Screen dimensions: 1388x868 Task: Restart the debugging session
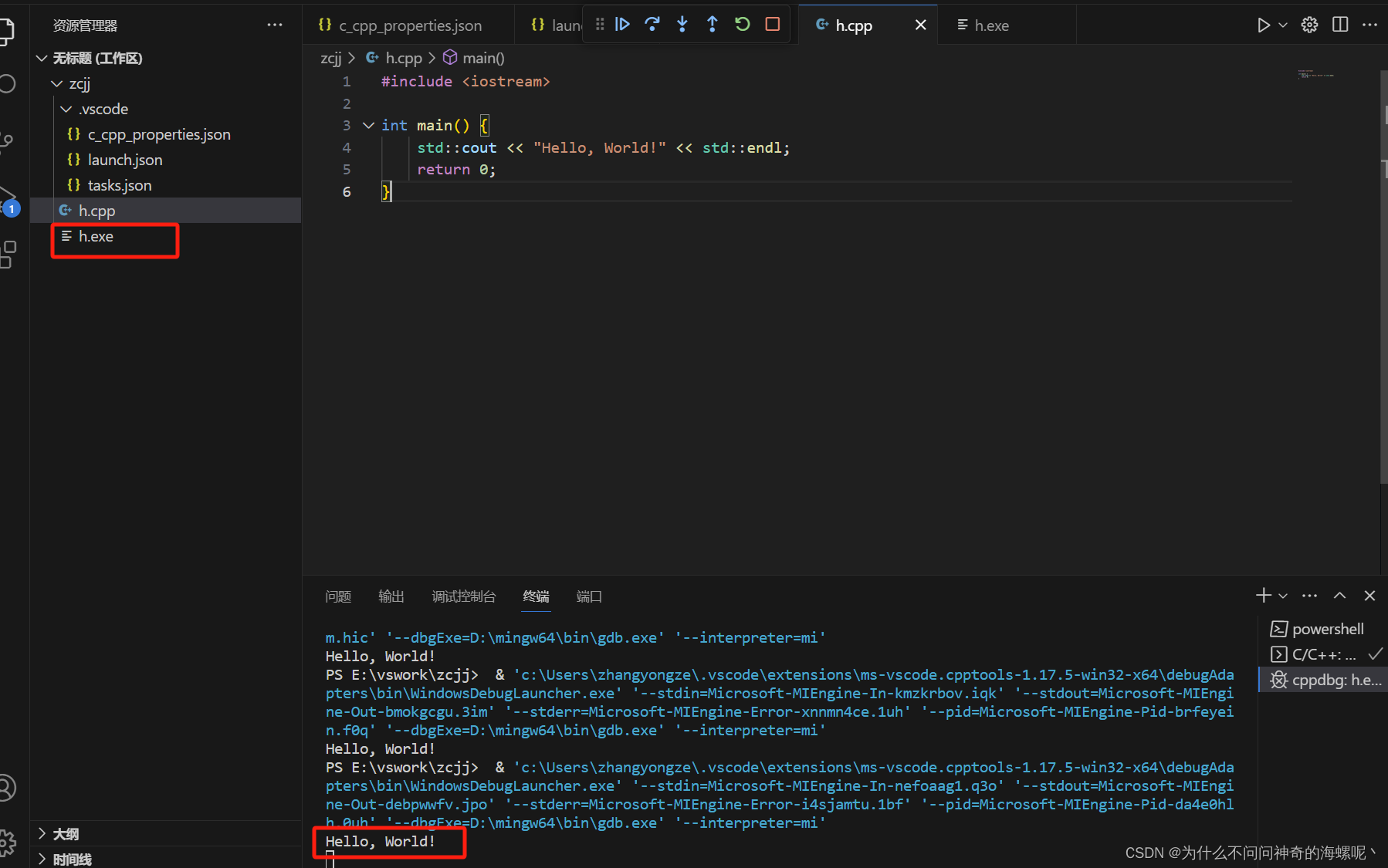(743, 25)
